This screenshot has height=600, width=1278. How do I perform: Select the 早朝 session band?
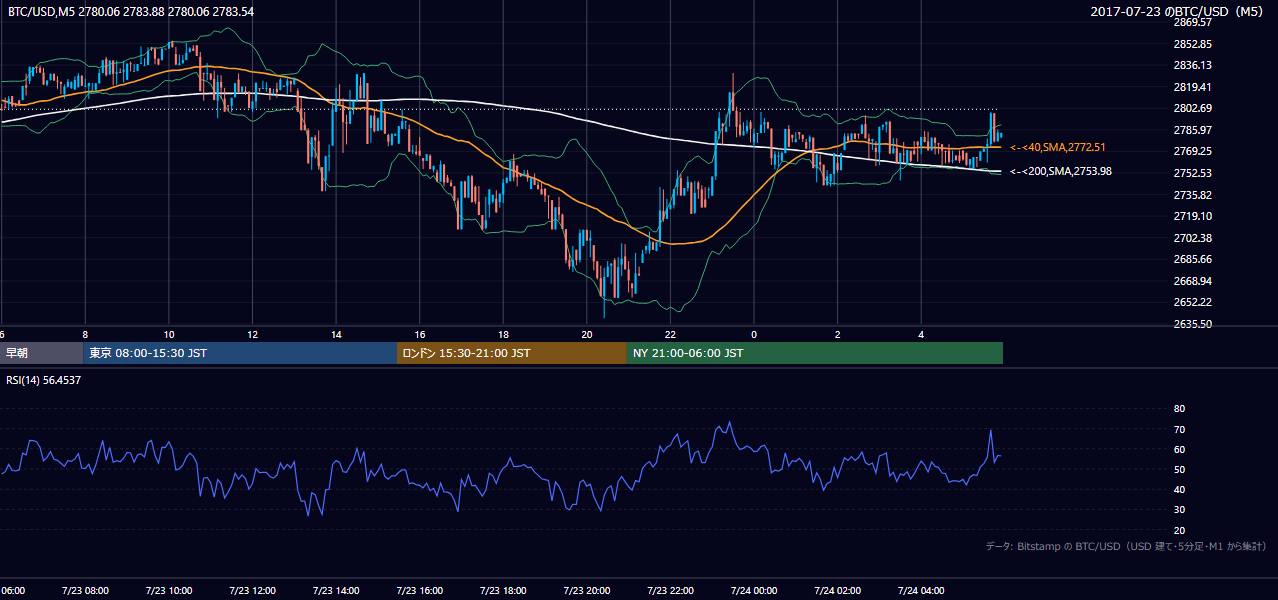pos(42,353)
